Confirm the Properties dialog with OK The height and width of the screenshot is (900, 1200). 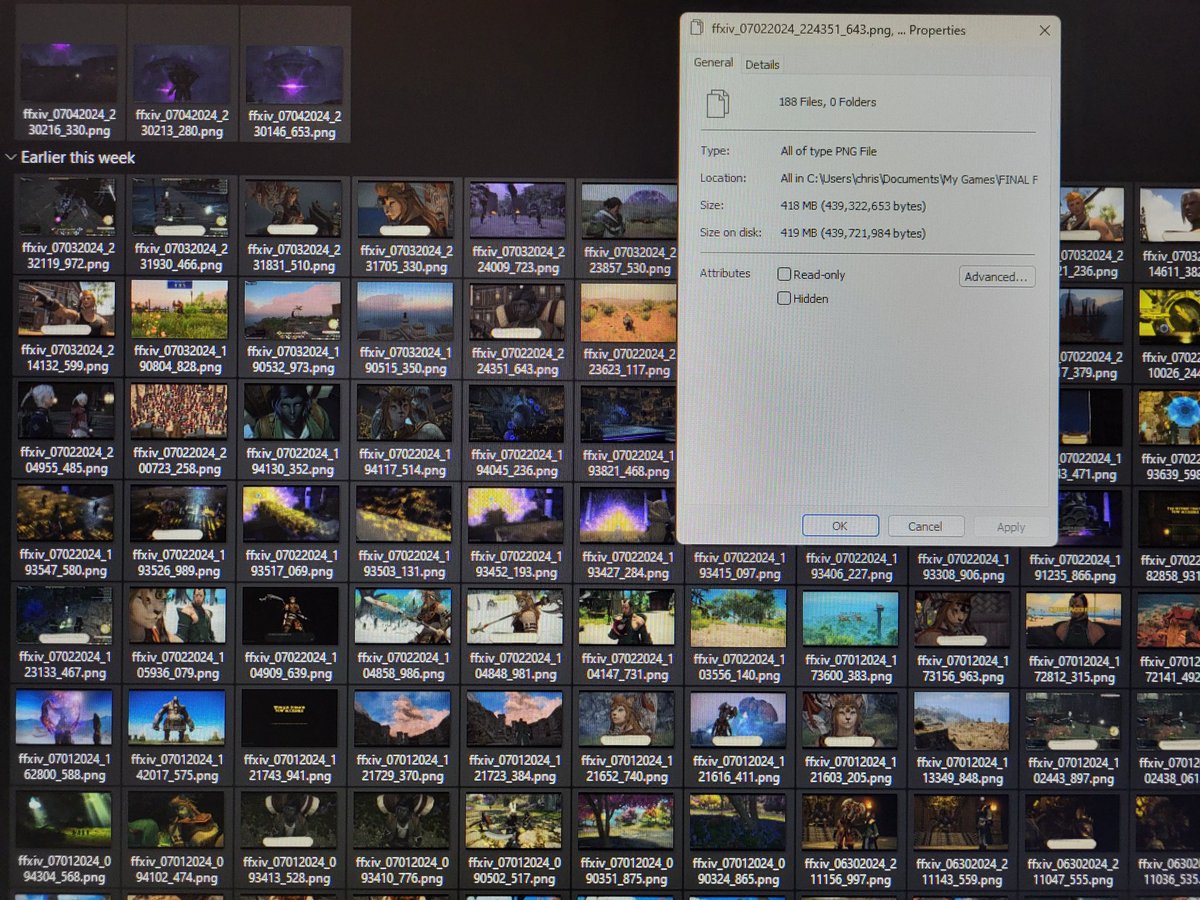coord(840,526)
